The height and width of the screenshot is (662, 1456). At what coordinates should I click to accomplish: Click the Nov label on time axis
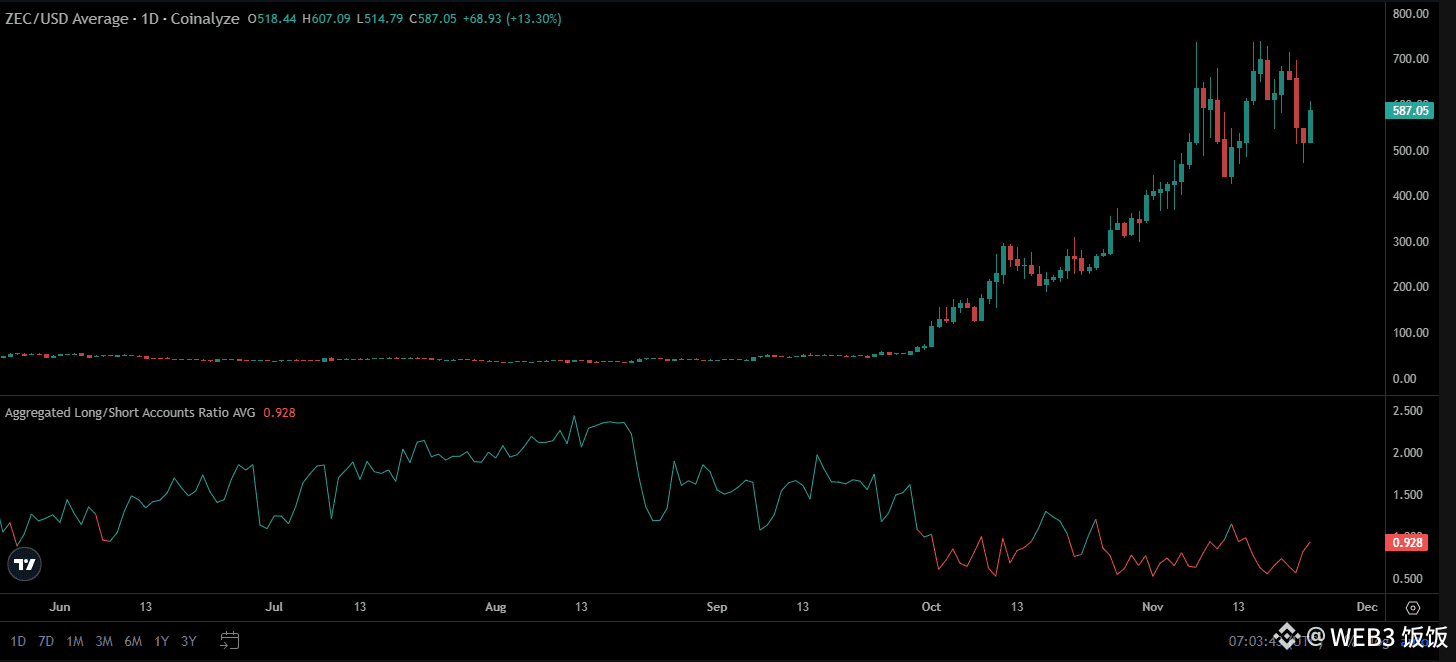coord(1152,606)
